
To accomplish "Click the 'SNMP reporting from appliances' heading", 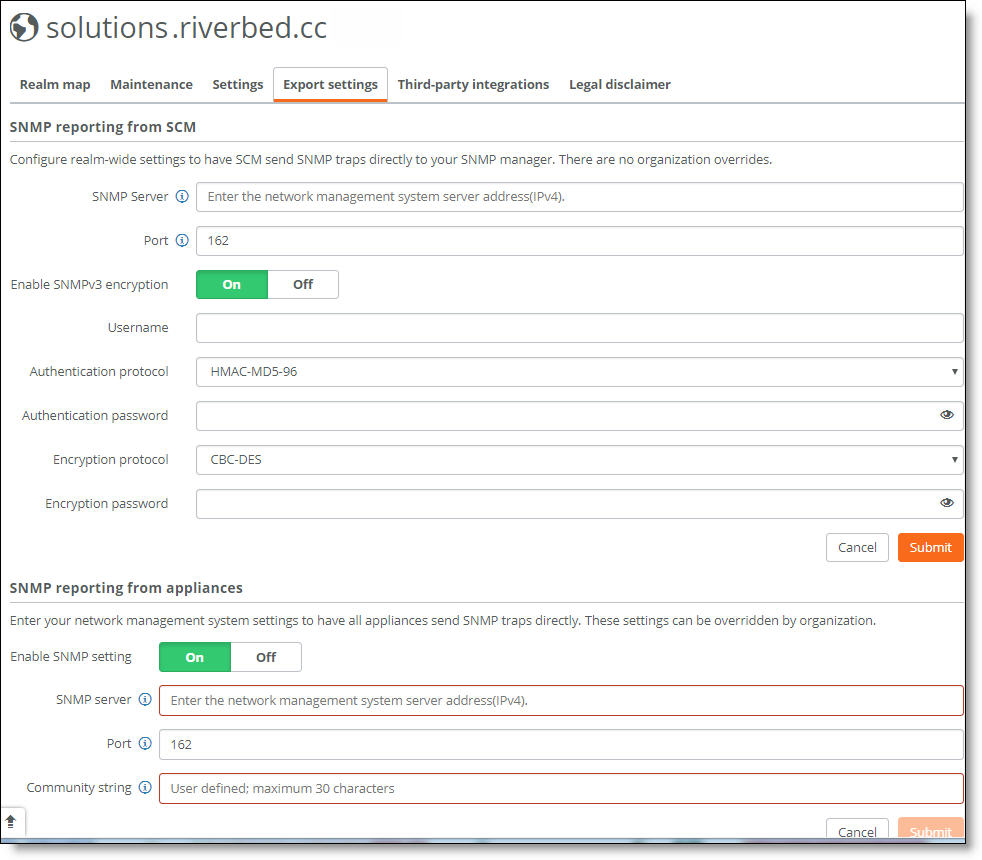I will (126, 588).
